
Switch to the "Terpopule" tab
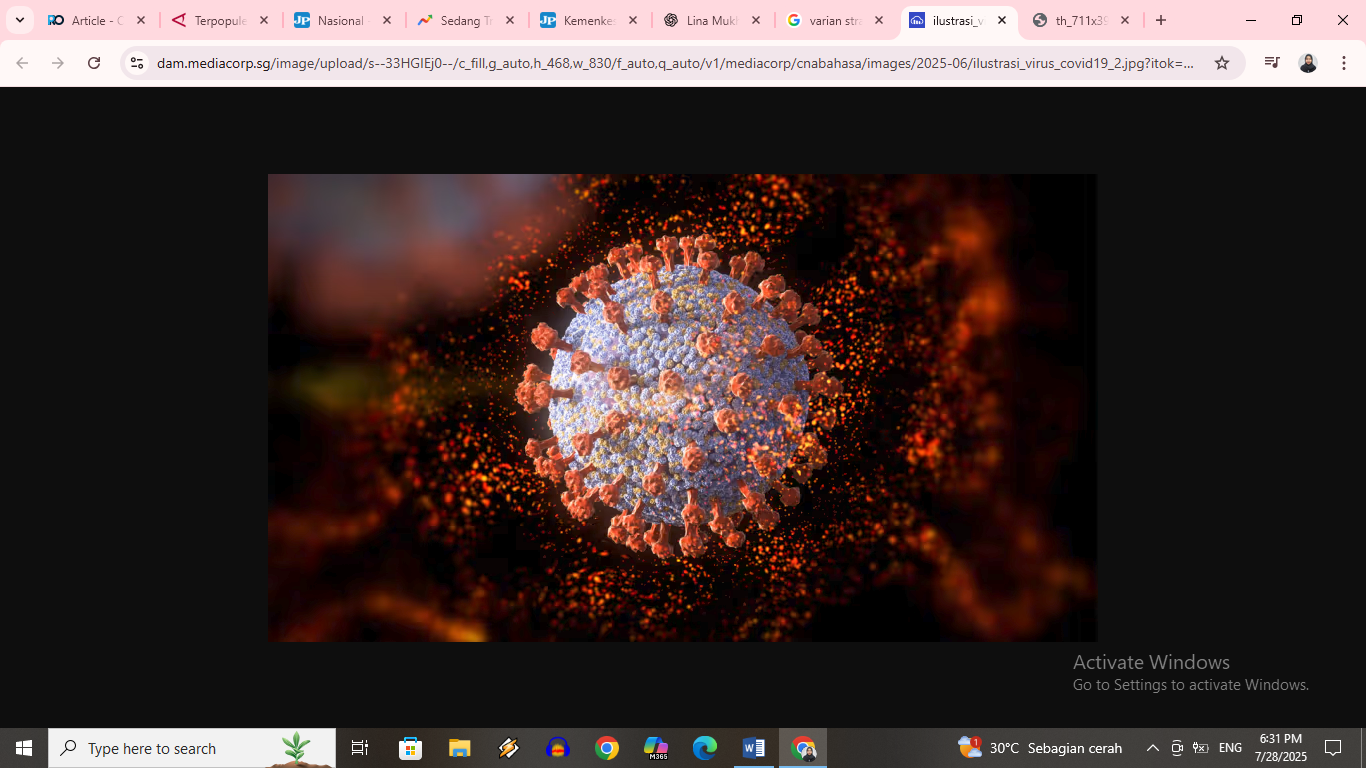coord(219,20)
